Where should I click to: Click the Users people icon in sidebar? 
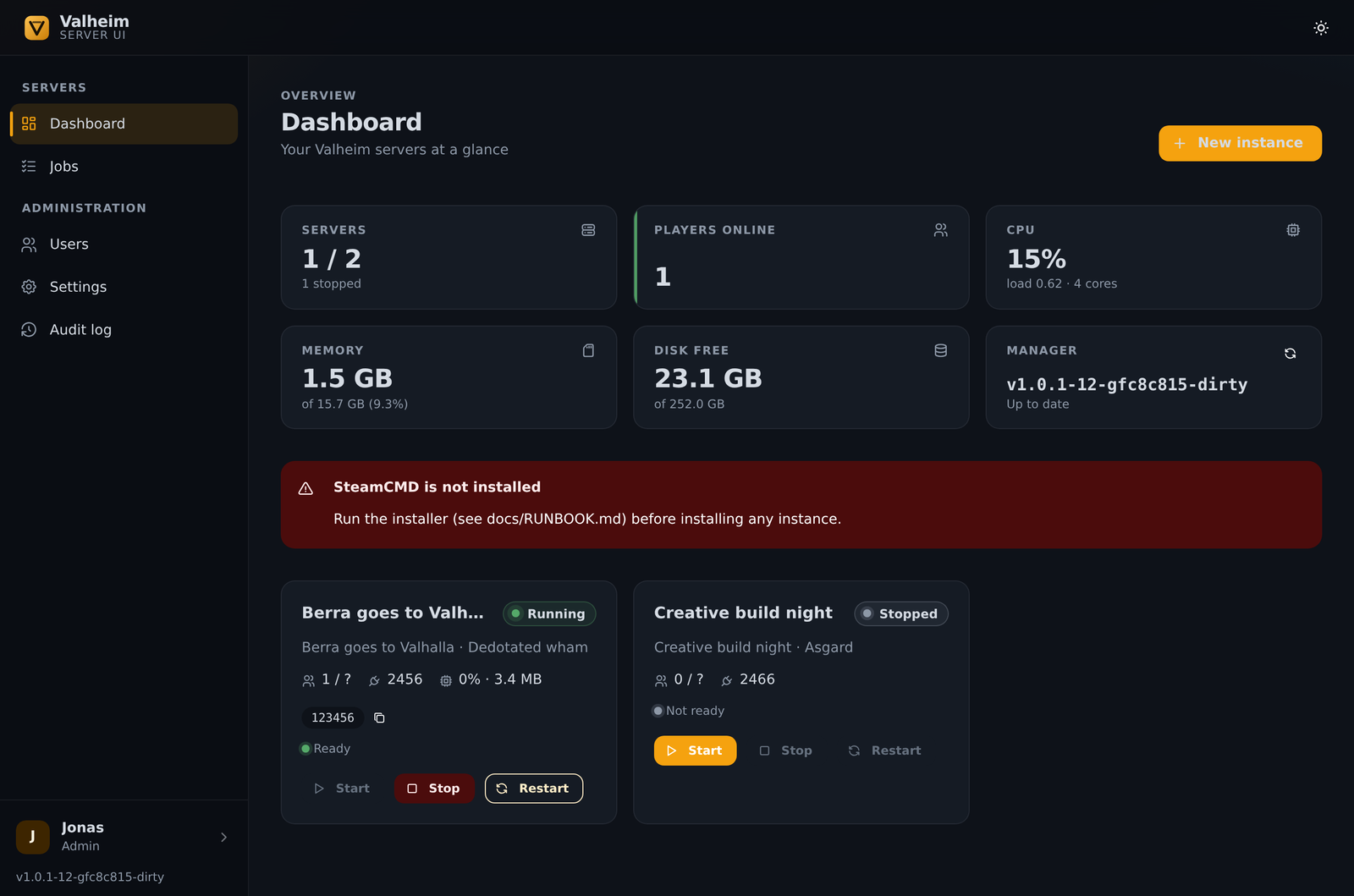(29, 245)
